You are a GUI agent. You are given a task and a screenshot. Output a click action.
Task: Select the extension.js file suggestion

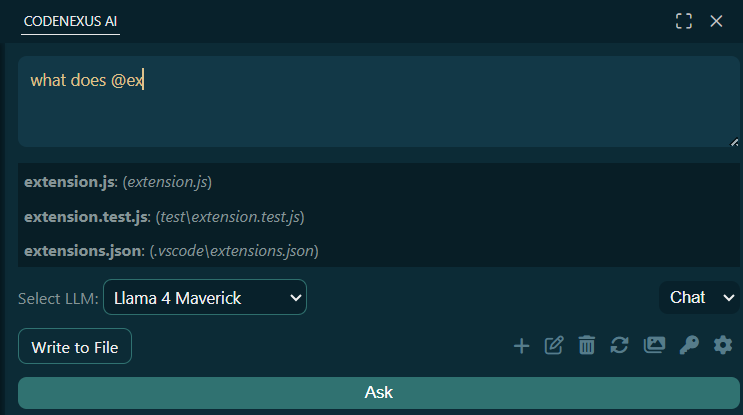click(118, 182)
